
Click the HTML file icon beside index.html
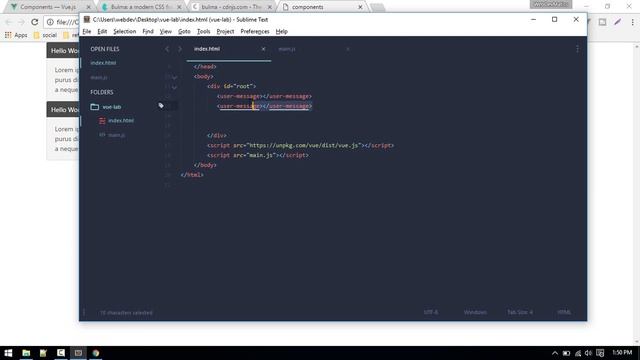(x=102, y=120)
